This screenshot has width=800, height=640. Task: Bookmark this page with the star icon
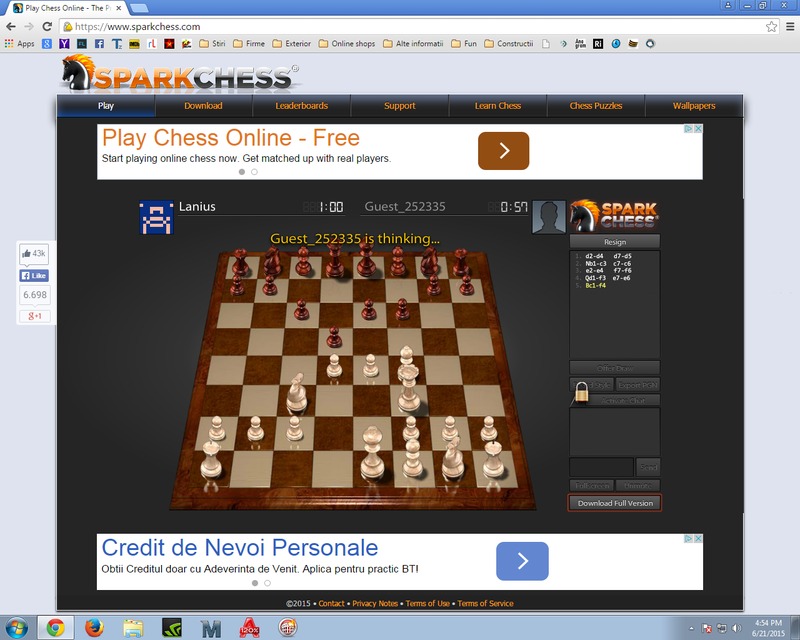point(771,27)
